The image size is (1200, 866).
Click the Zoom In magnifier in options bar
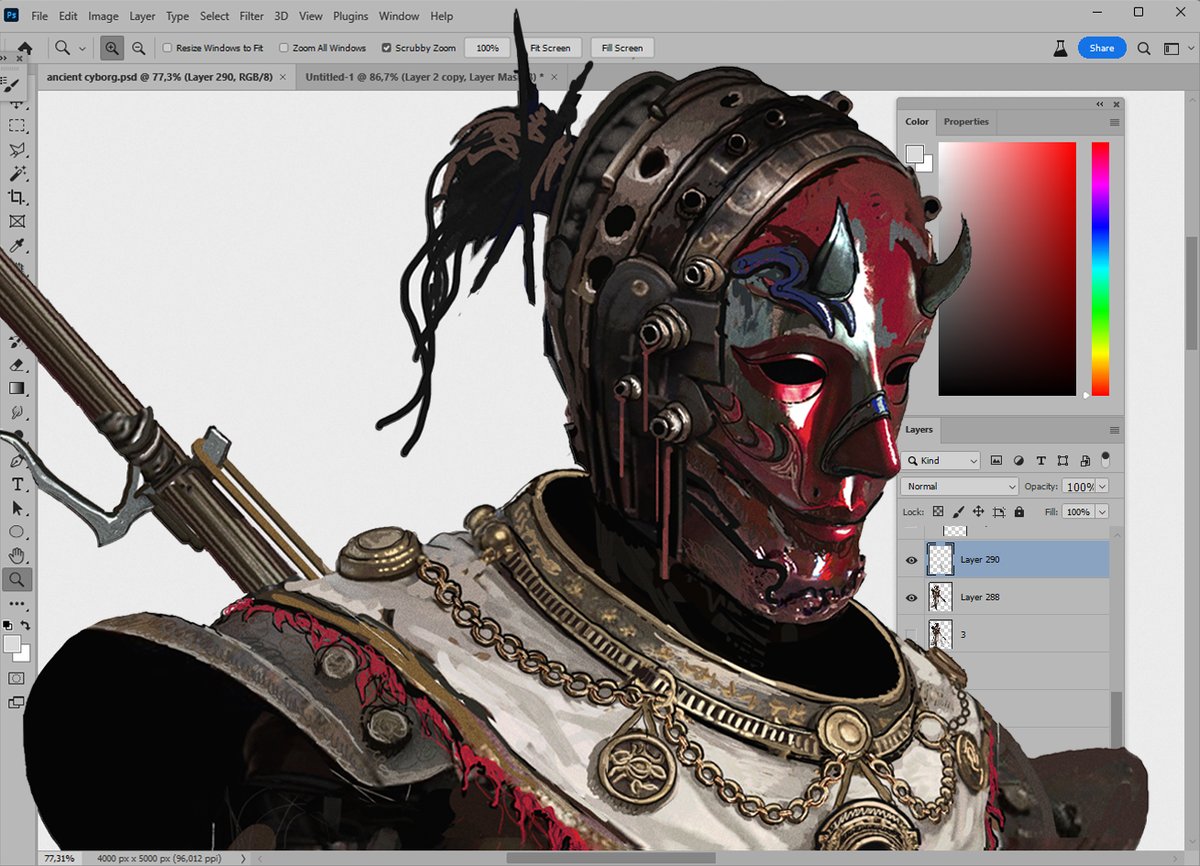point(112,48)
